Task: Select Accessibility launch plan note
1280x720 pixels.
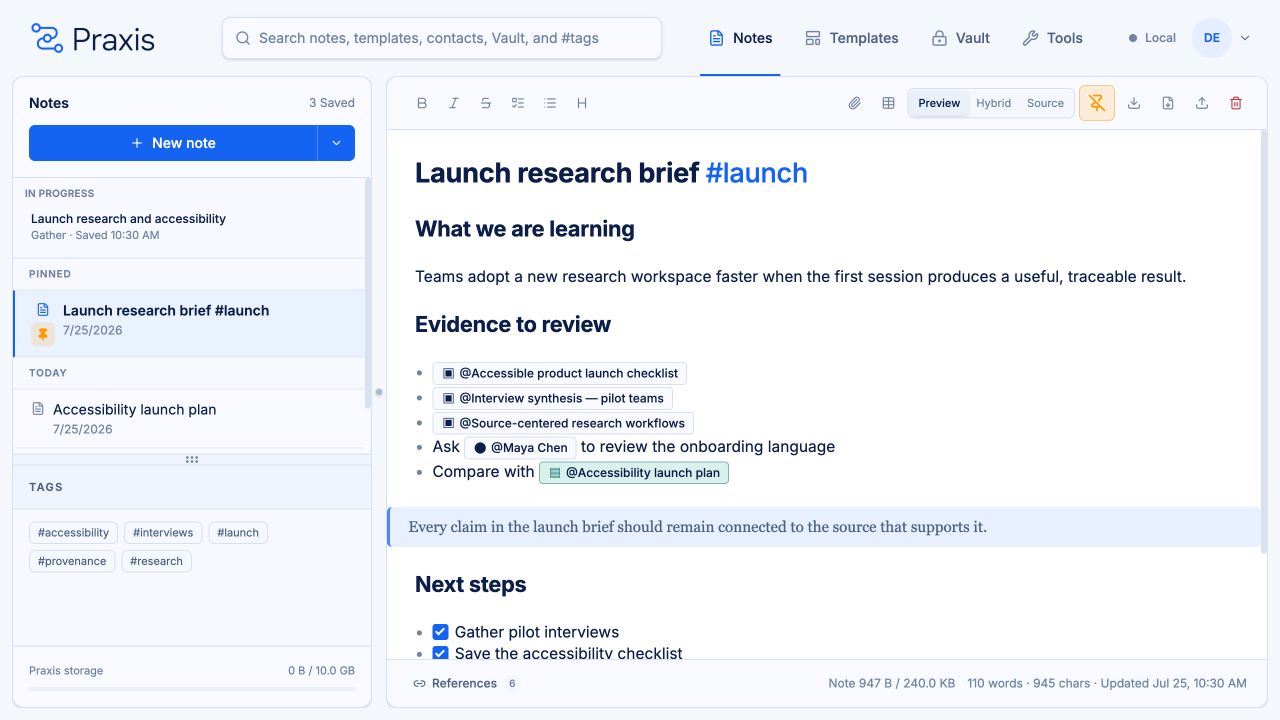Action: click(189, 418)
